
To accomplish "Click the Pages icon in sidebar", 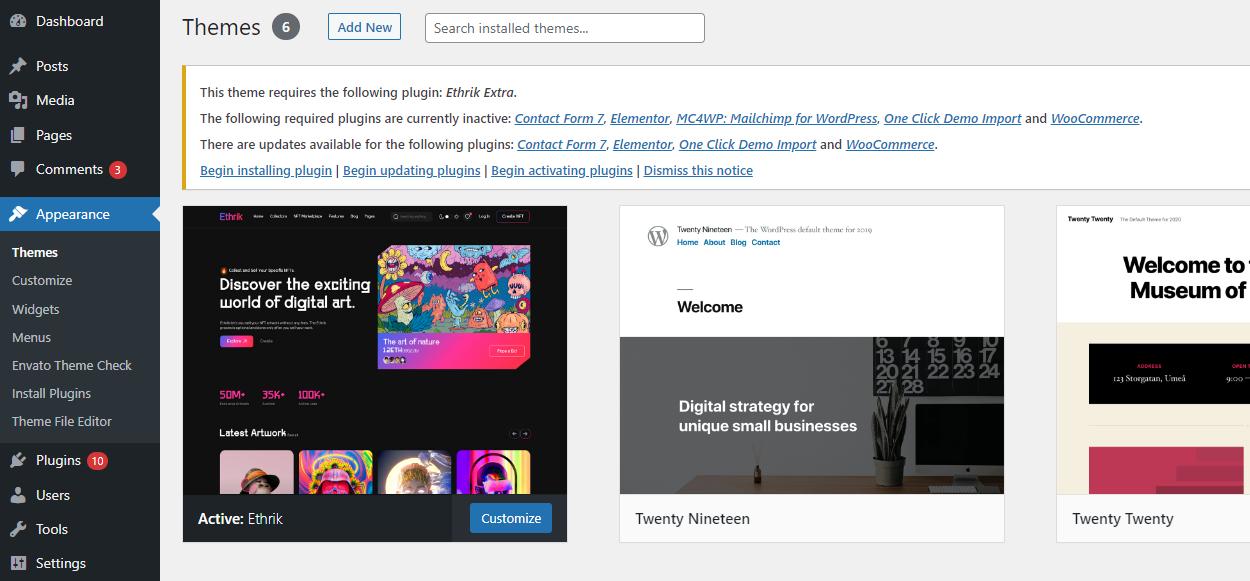I will coord(18,135).
